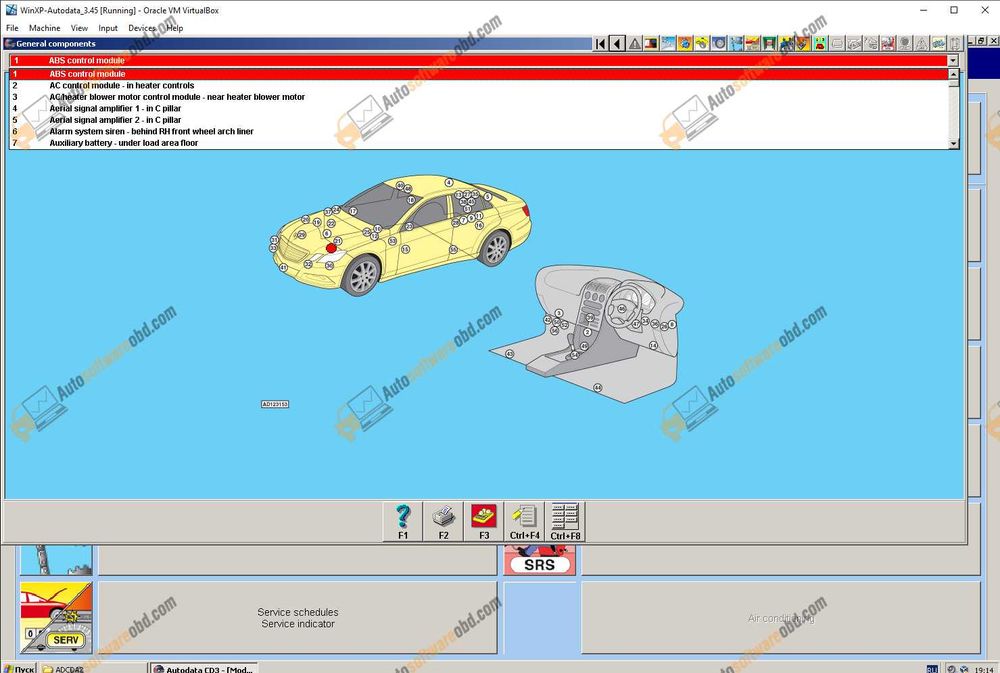Click the red ABS marker on the car
1000x673 pixels.
pyautogui.click(x=331, y=248)
